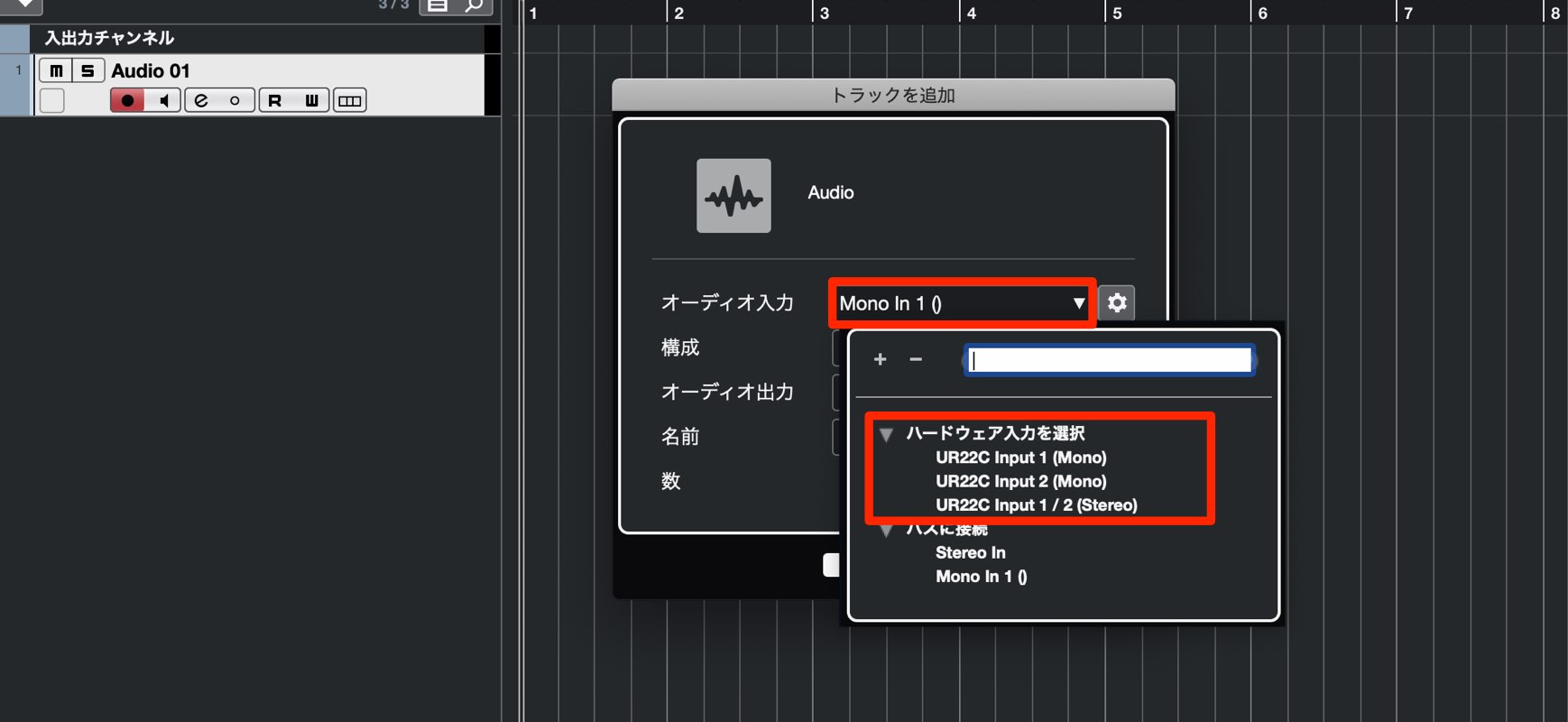
Task: Enable write automation on Audio 01
Action: (311, 100)
